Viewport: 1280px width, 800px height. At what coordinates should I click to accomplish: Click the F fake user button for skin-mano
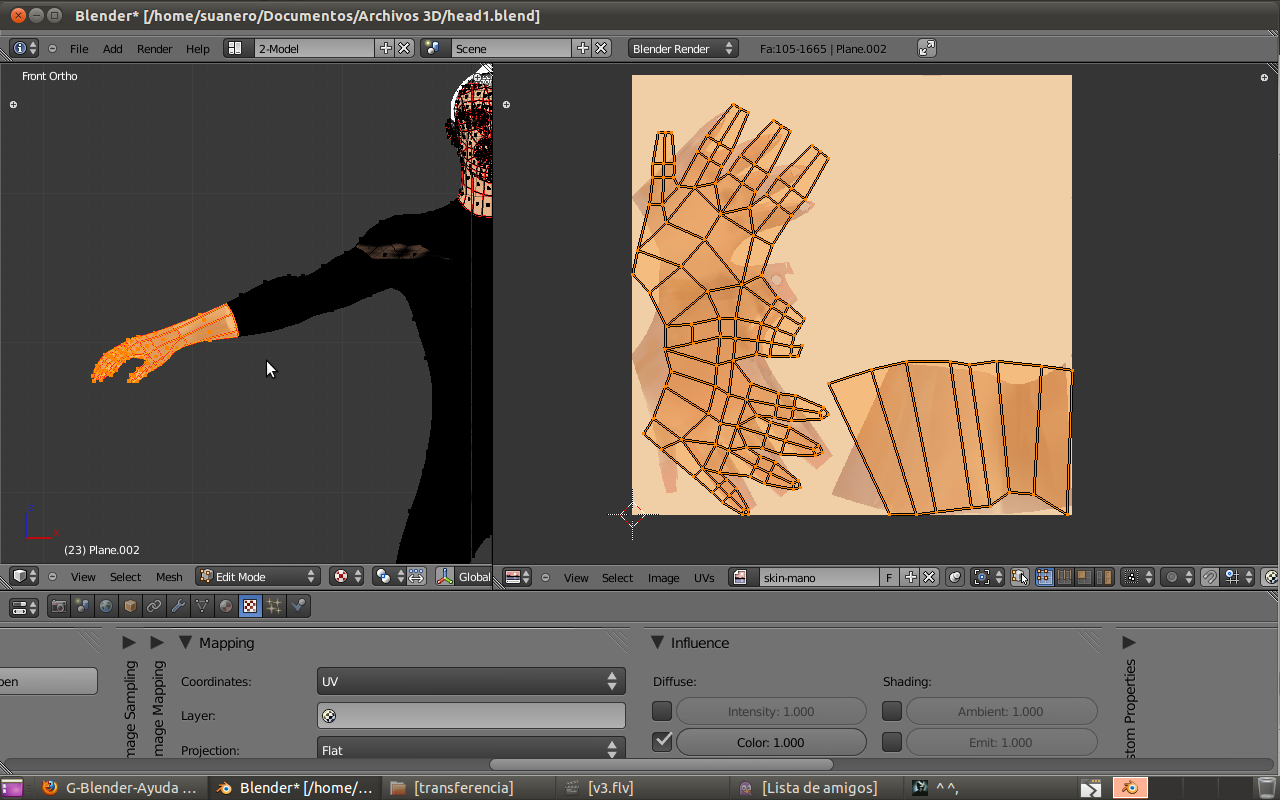click(889, 577)
